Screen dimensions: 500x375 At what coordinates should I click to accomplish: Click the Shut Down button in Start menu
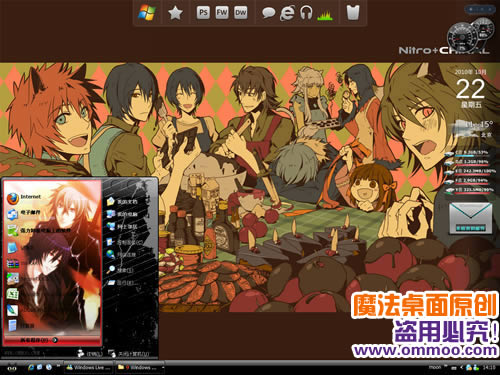tap(129, 354)
